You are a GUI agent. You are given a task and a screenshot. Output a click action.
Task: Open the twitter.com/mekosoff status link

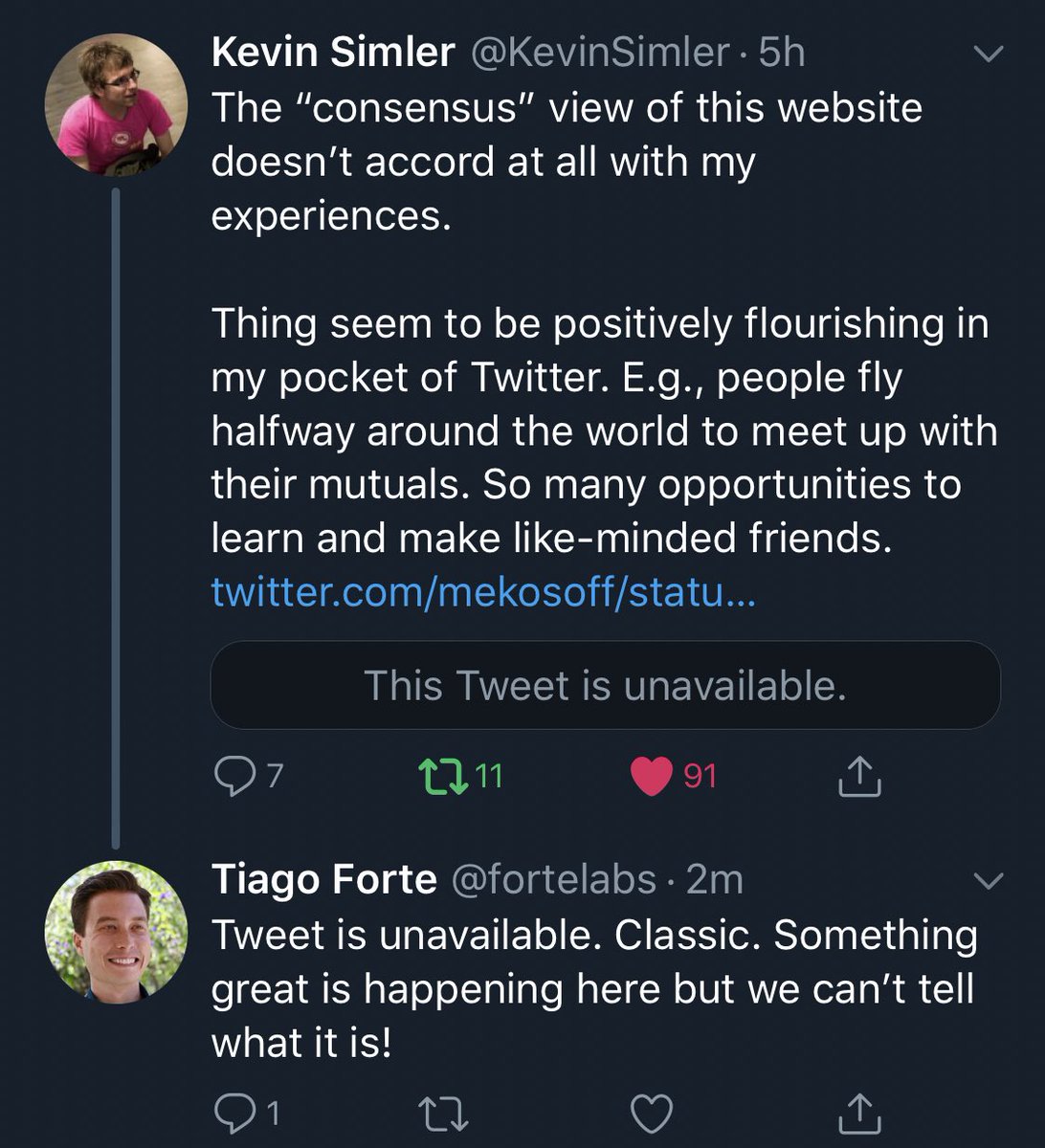[x=483, y=593]
